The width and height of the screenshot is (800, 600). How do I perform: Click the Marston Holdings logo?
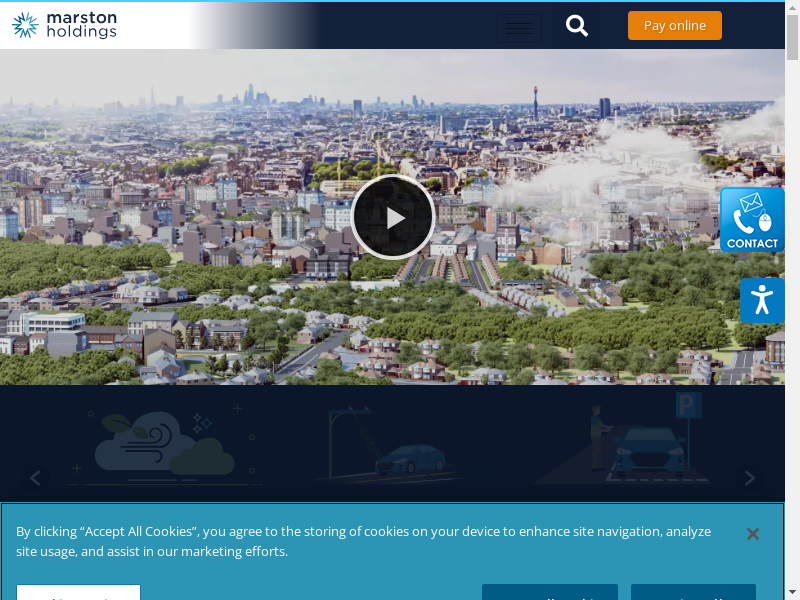coord(65,25)
